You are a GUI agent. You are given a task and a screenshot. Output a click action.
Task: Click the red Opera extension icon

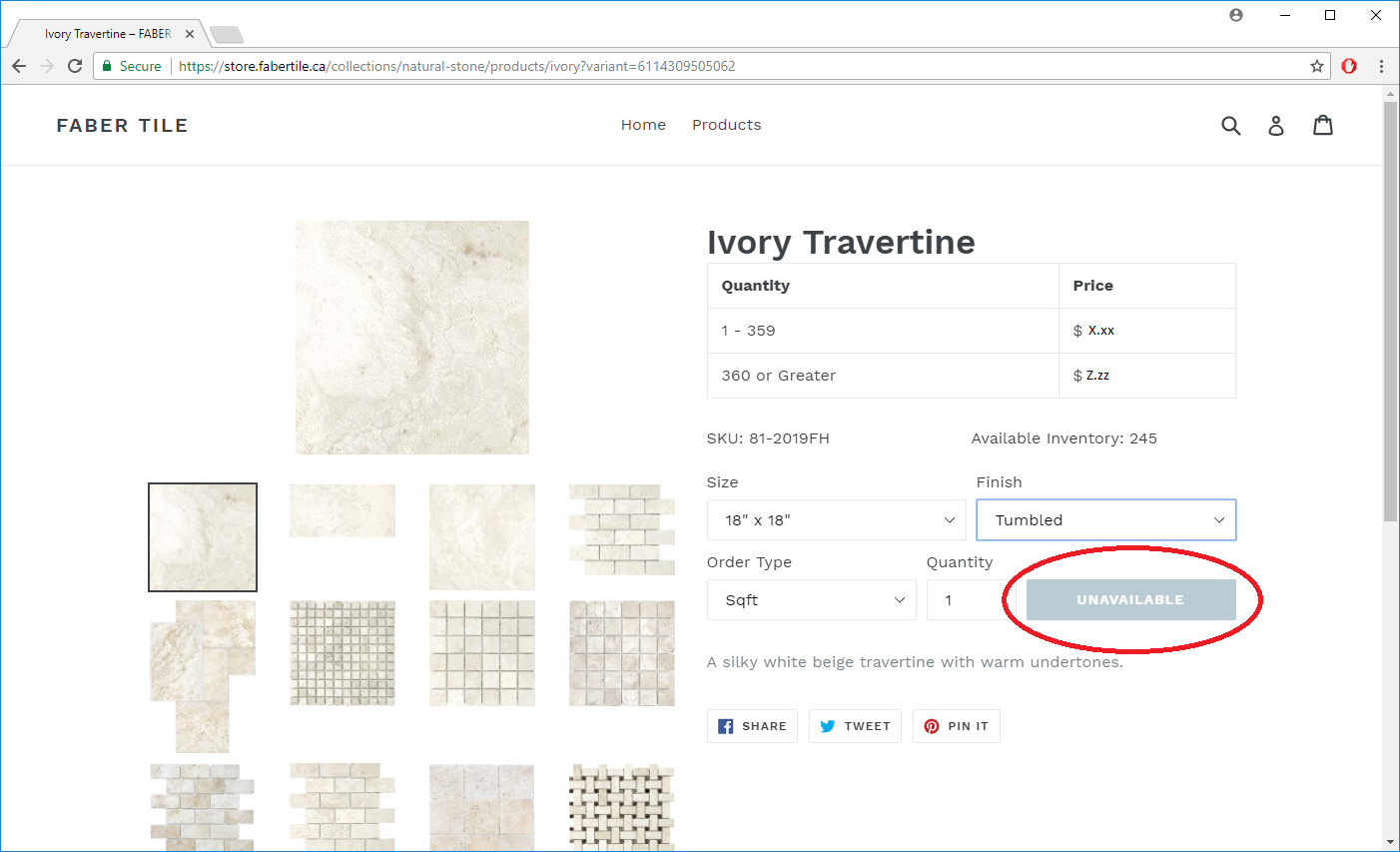[1349, 66]
